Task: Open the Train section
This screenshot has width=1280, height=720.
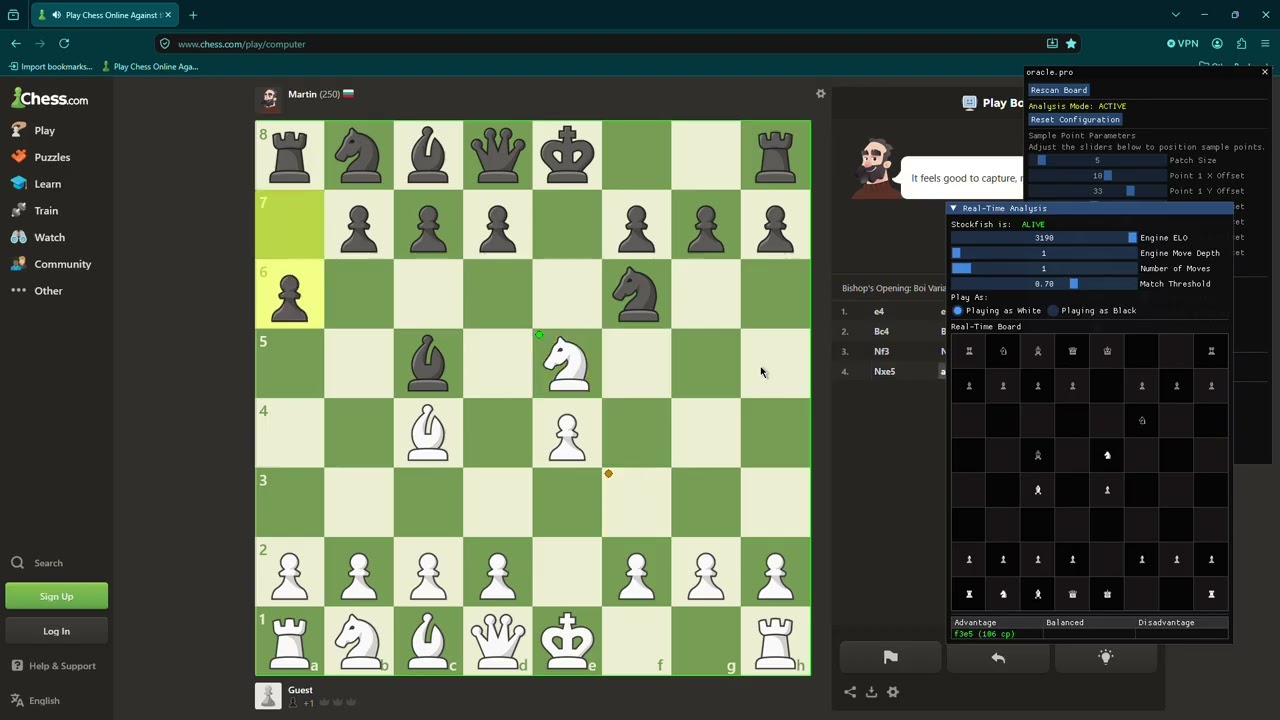Action: click(x=35, y=211)
